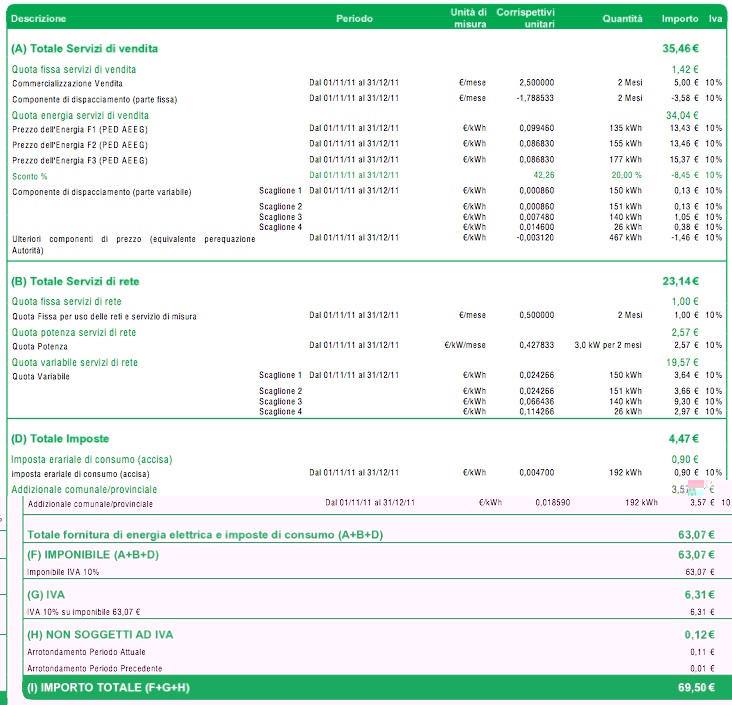Select the (A) Totale Servizi di vendita heading

[84, 49]
